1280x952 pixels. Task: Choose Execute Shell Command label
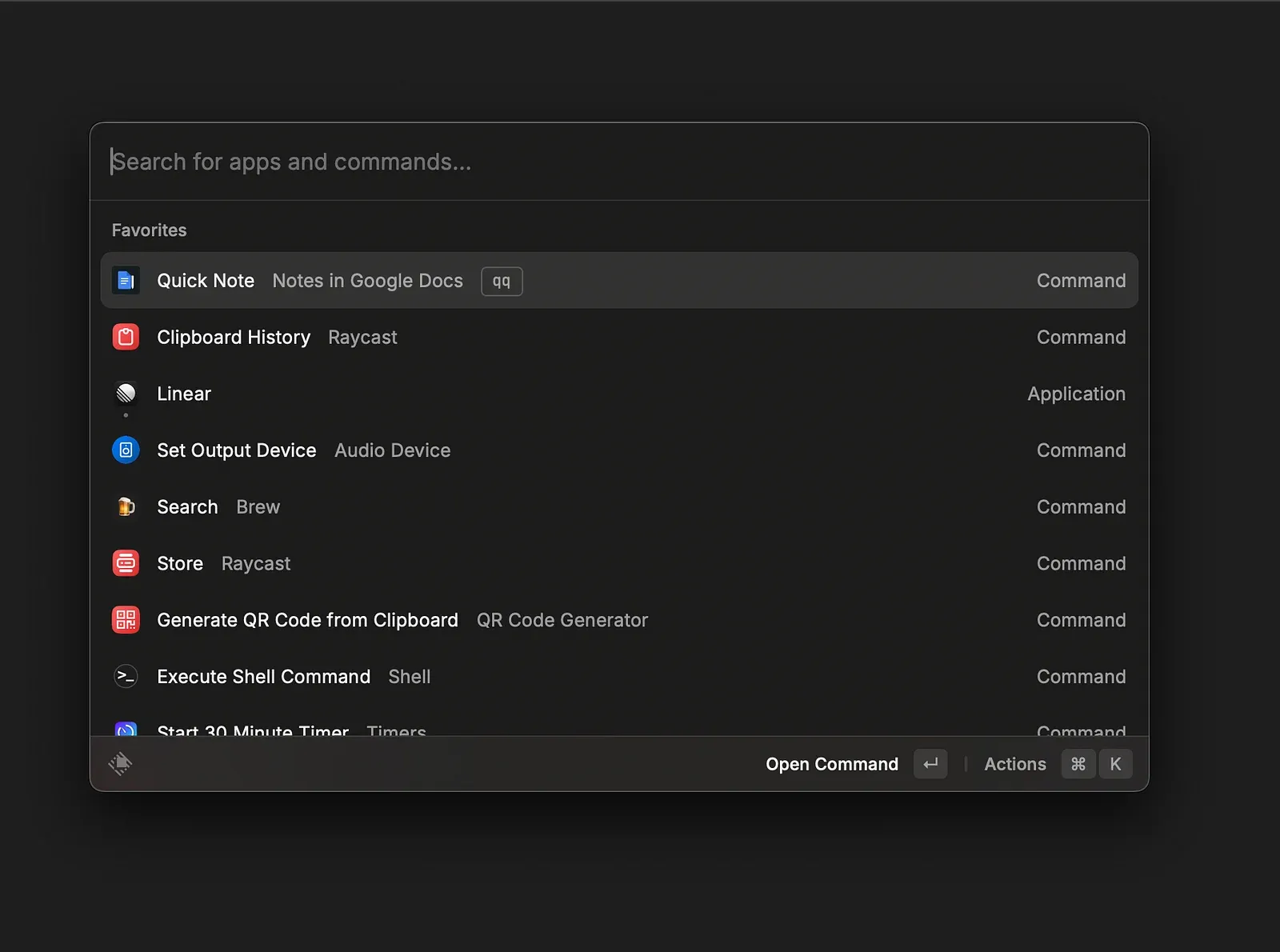[264, 677]
